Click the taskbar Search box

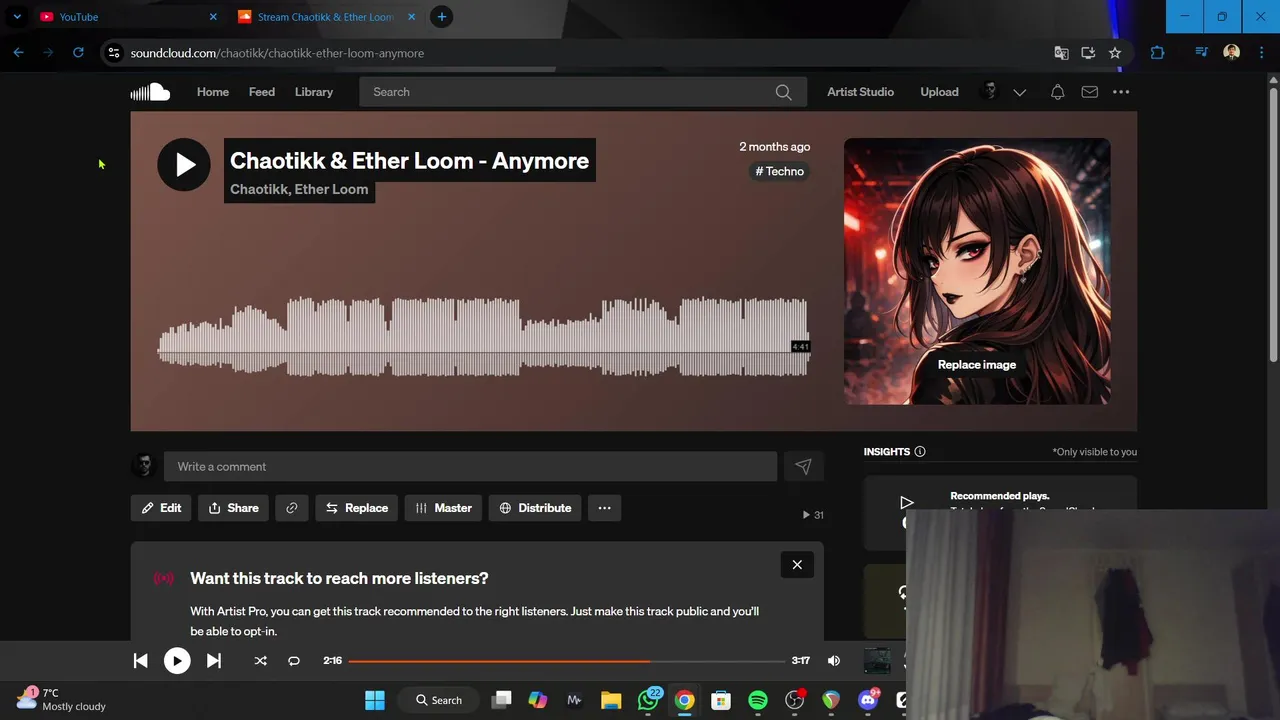(x=438, y=700)
